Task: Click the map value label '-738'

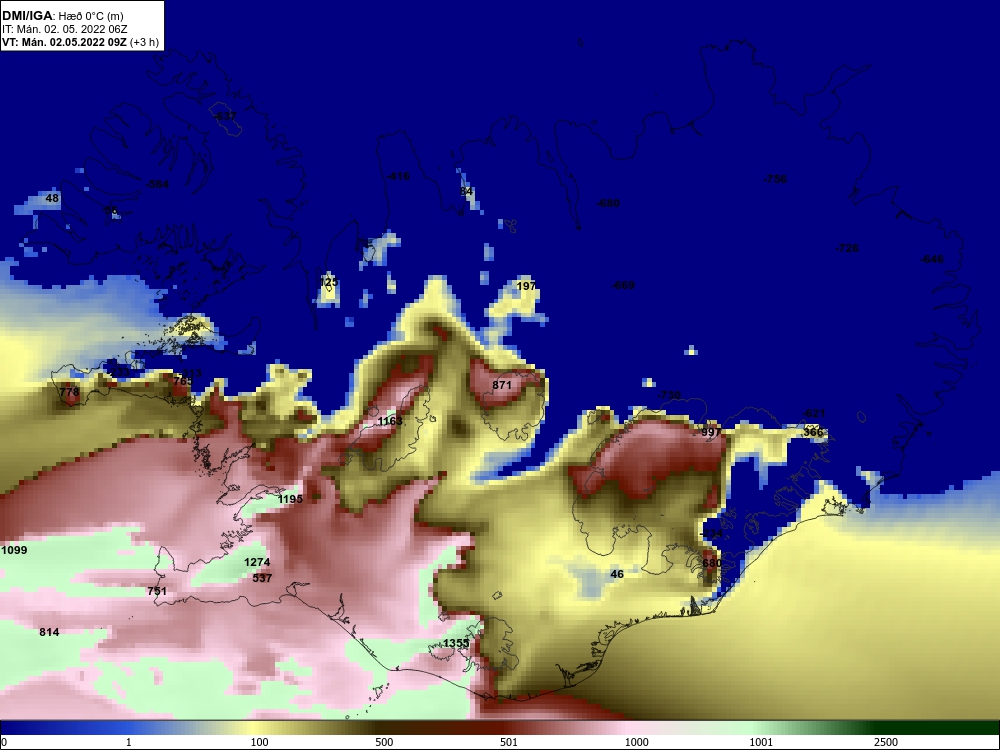Action: [x=669, y=395]
